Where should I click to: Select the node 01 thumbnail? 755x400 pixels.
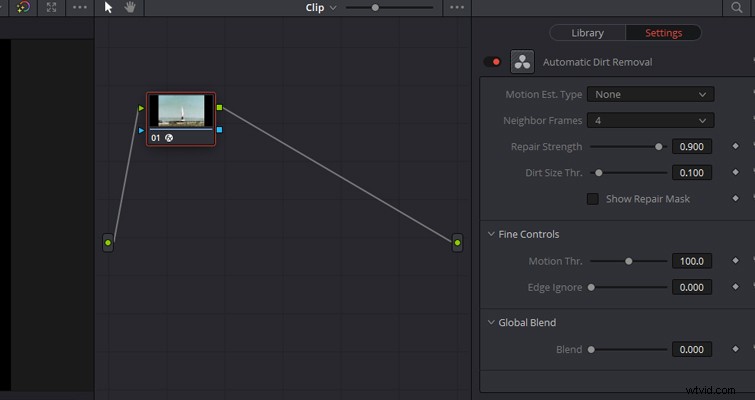point(181,111)
